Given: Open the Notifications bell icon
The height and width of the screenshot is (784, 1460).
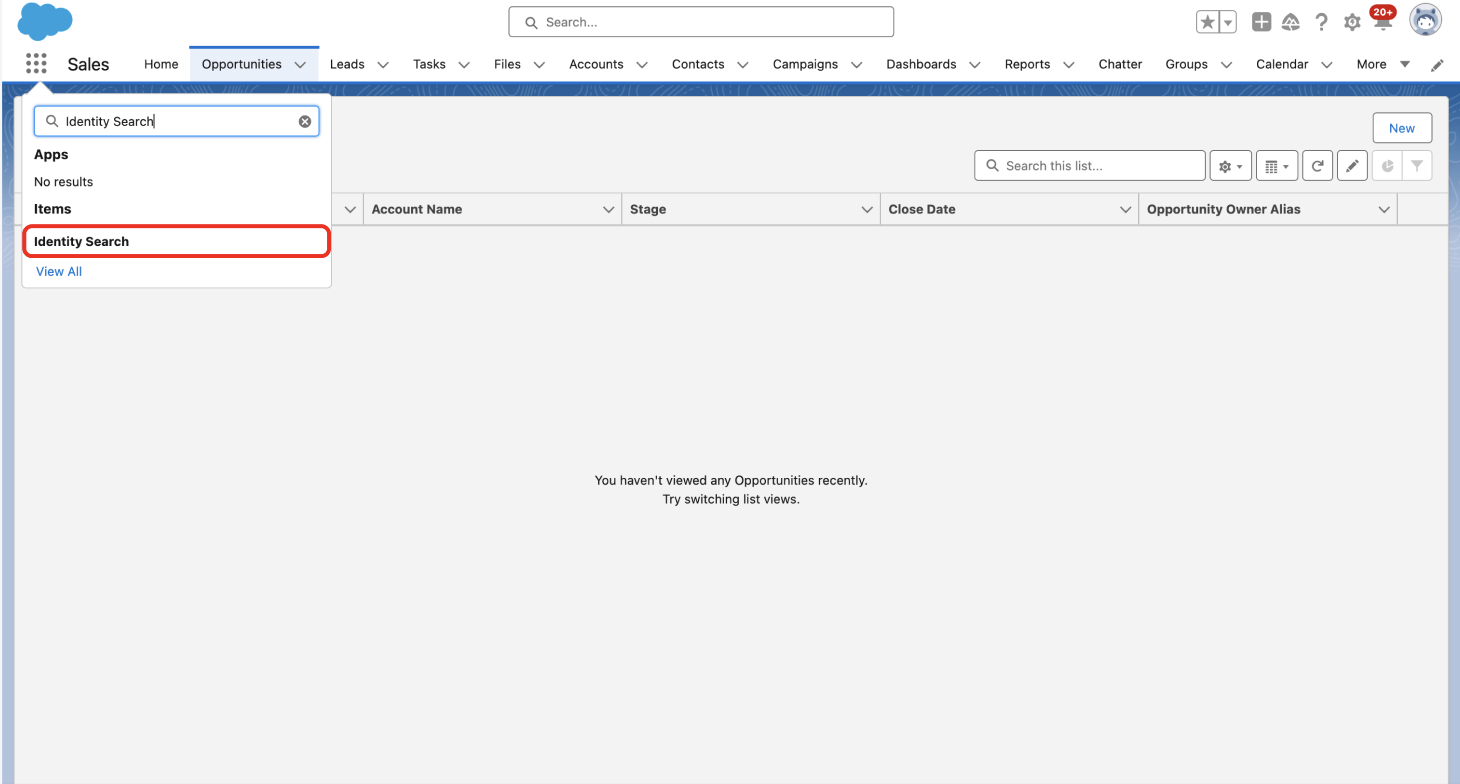Looking at the screenshot, I should pos(1383,20).
